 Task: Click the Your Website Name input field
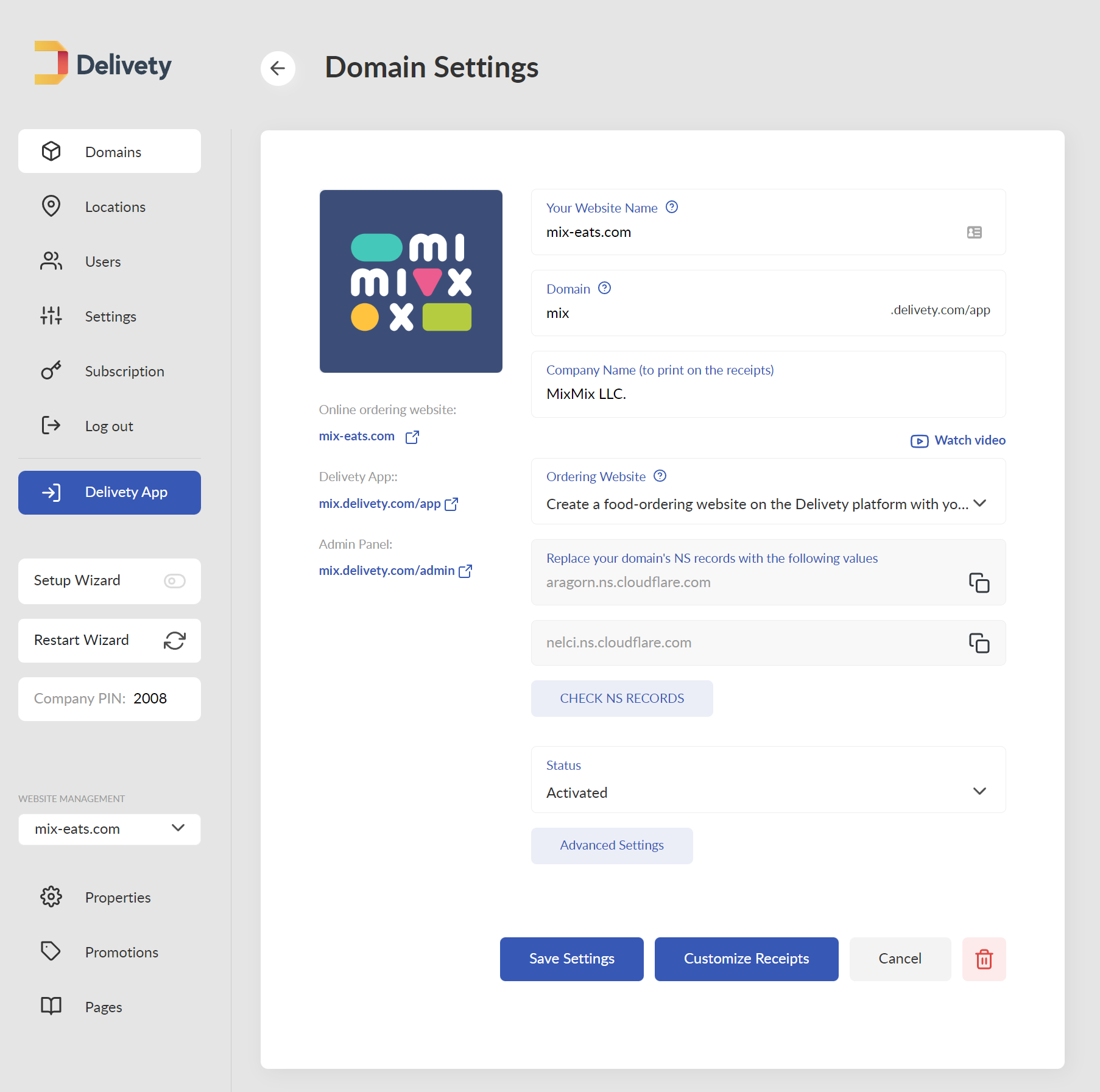pos(769,222)
